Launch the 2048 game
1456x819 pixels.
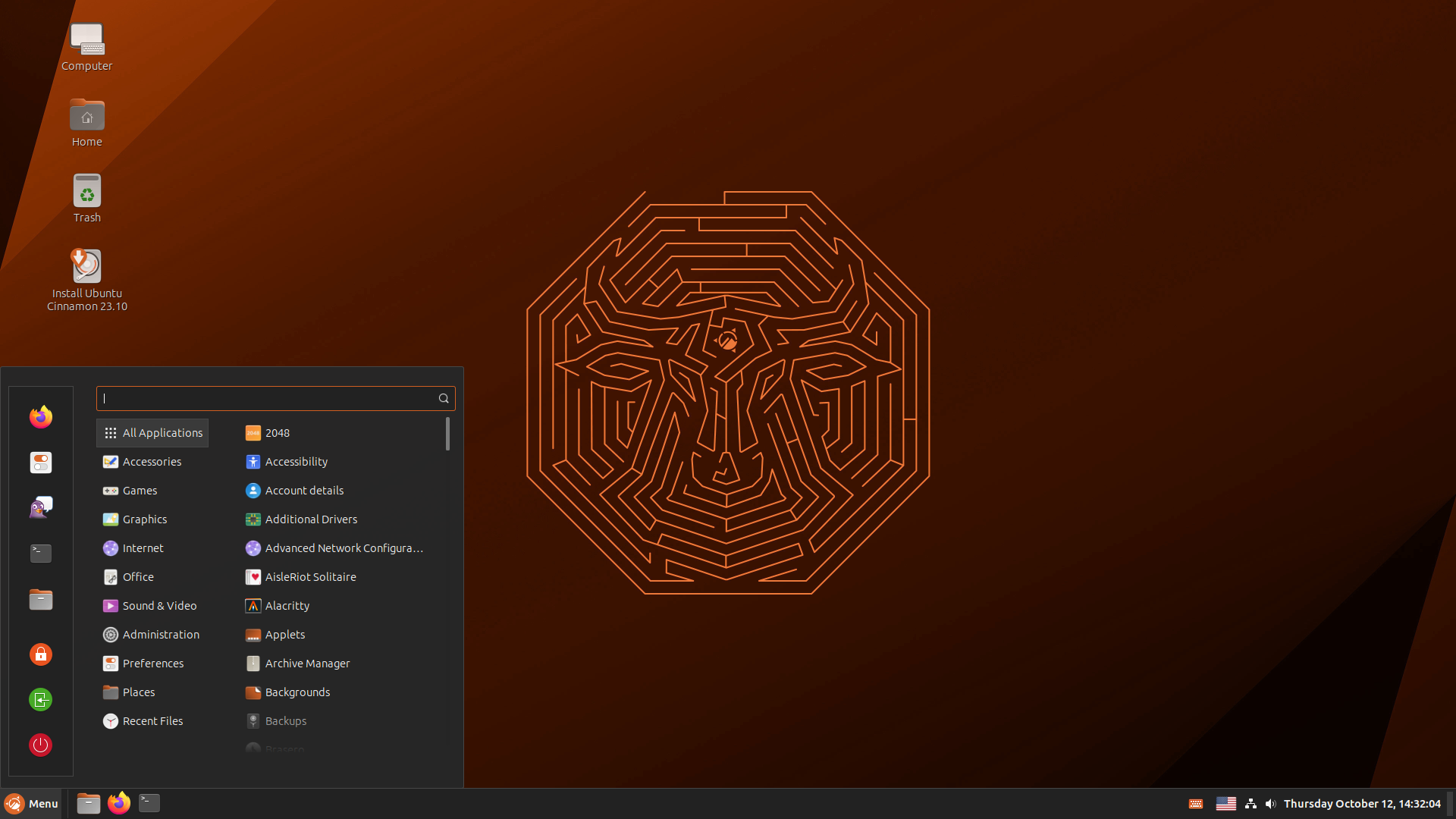click(341, 433)
